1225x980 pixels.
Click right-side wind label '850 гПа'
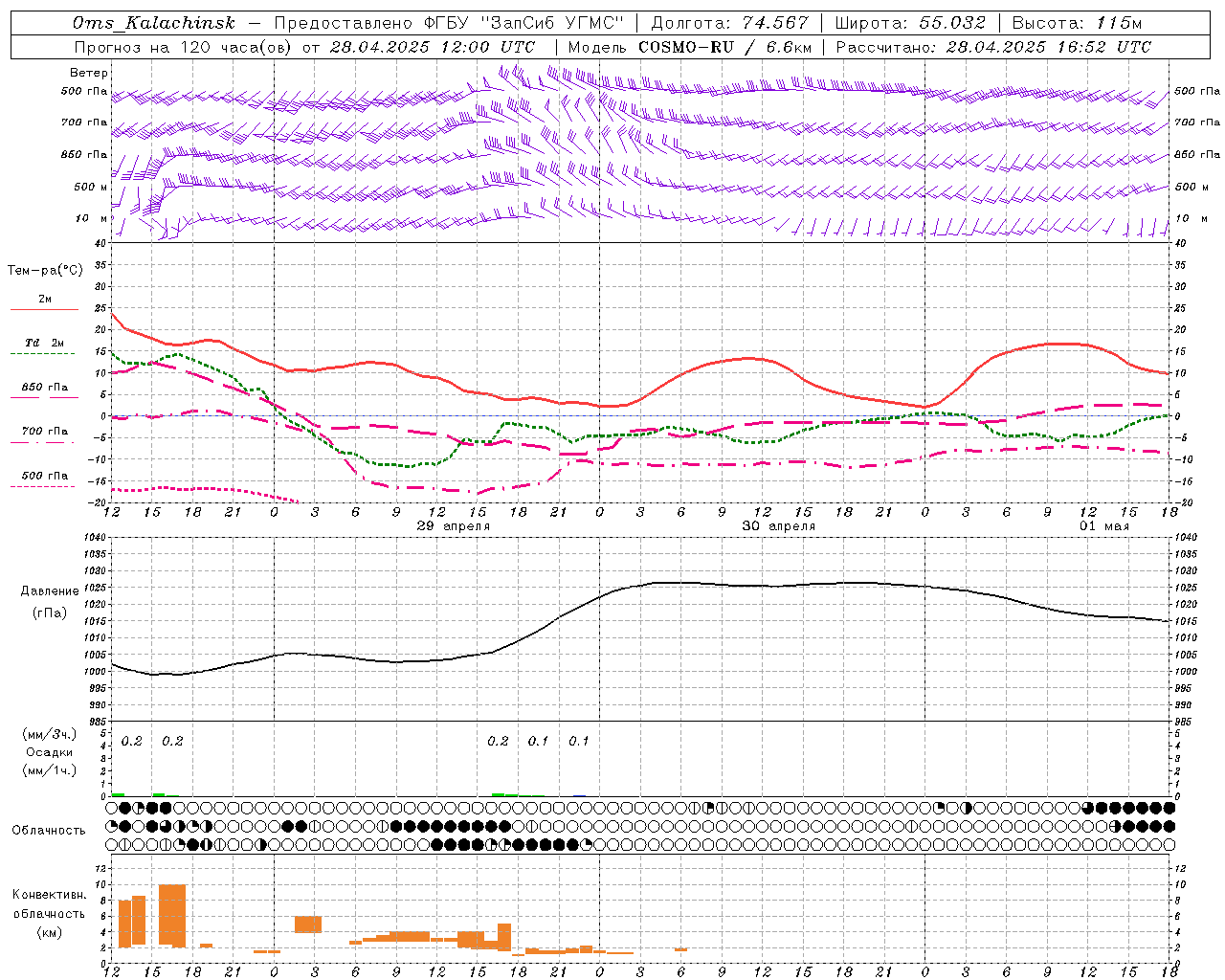click(x=1197, y=154)
